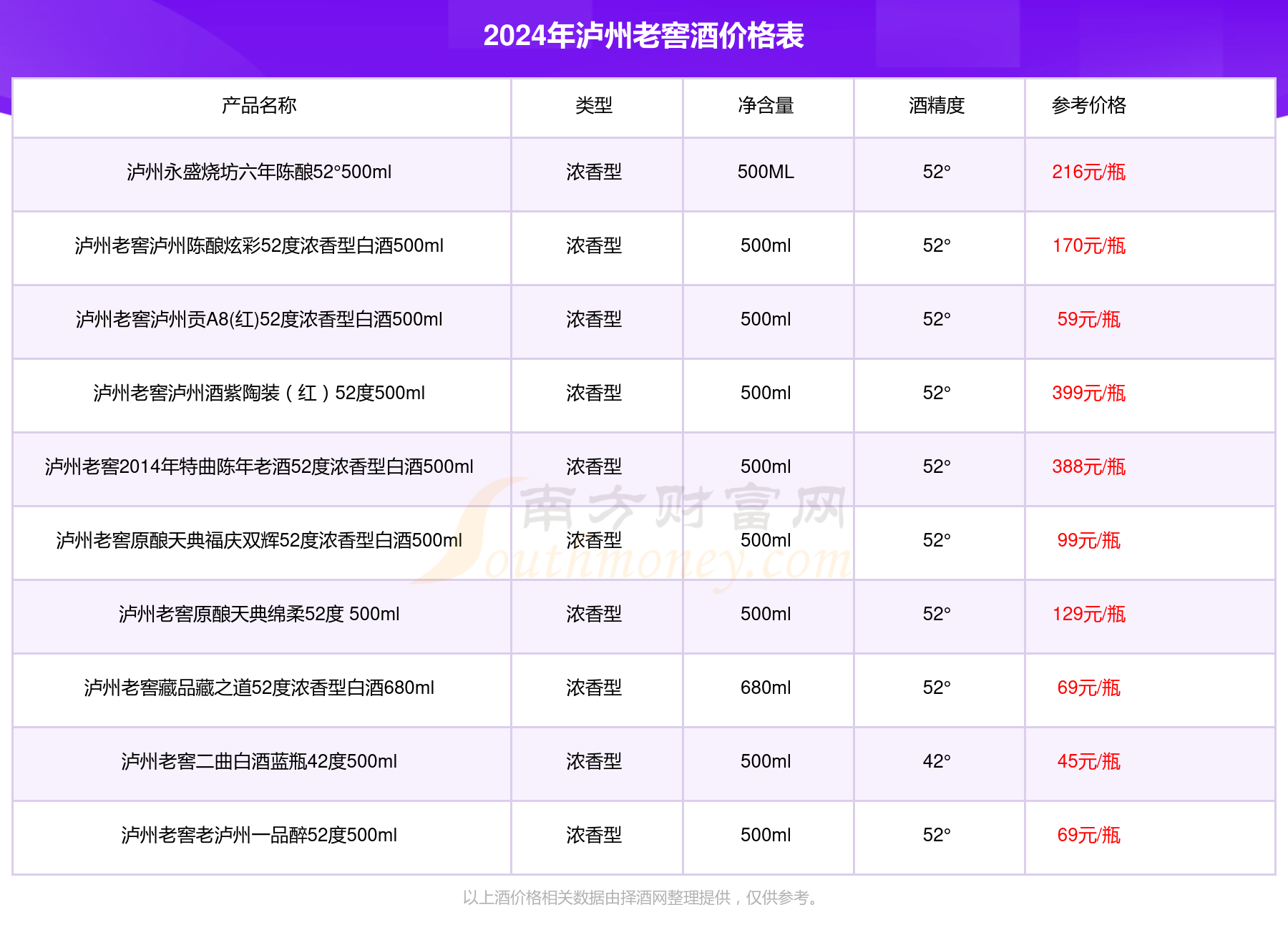Click the 69元/瓶 price in 一品醉 row

pos(1088,835)
